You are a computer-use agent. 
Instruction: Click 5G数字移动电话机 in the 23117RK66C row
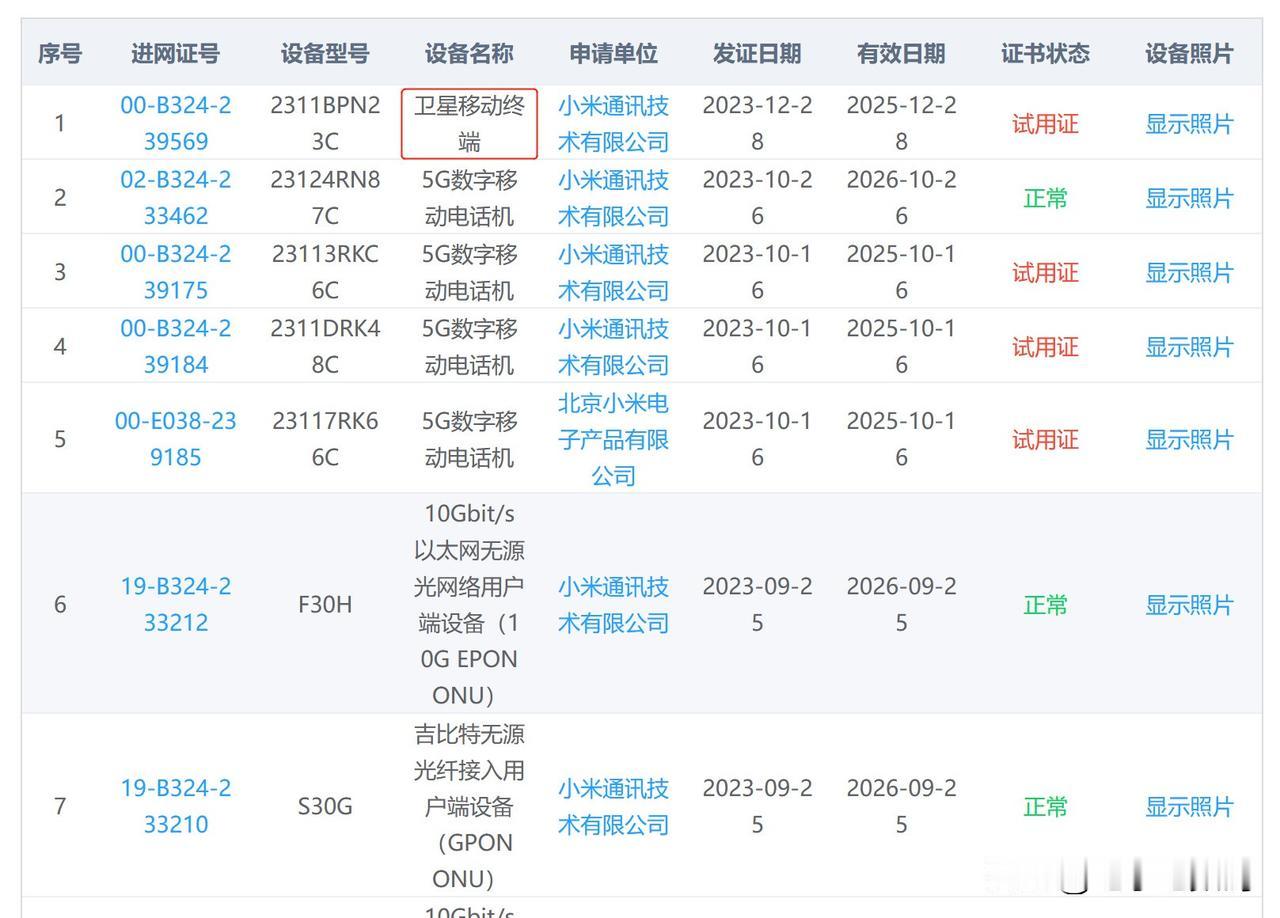(469, 439)
